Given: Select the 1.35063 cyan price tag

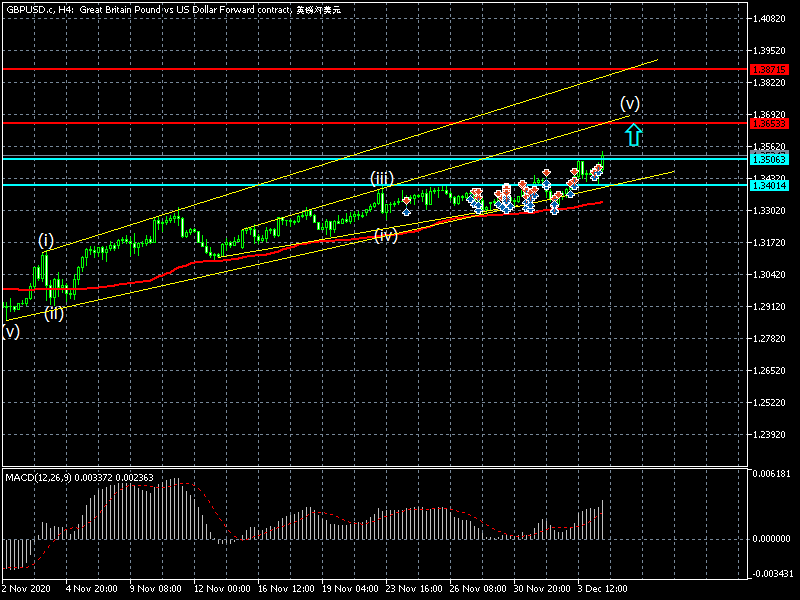Looking at the screenshot, I should coord(768,158).
